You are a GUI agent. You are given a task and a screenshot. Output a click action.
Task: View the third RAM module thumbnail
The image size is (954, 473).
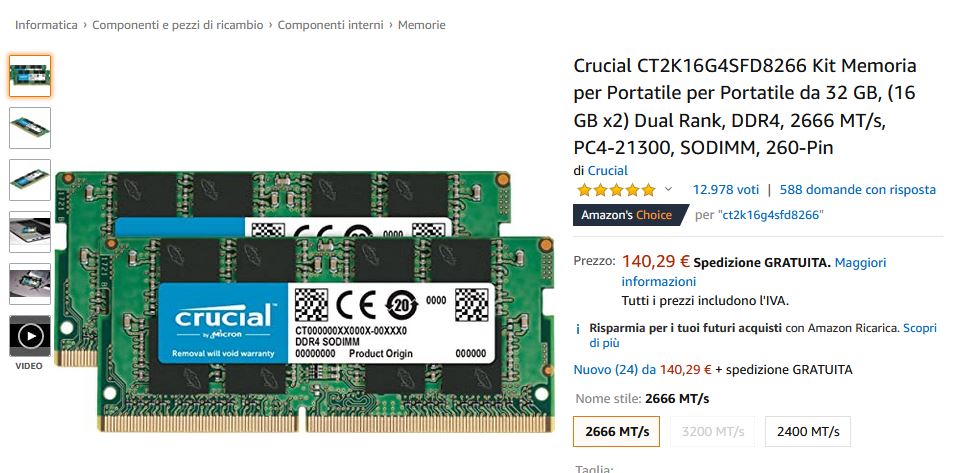[x=30, y=180]
